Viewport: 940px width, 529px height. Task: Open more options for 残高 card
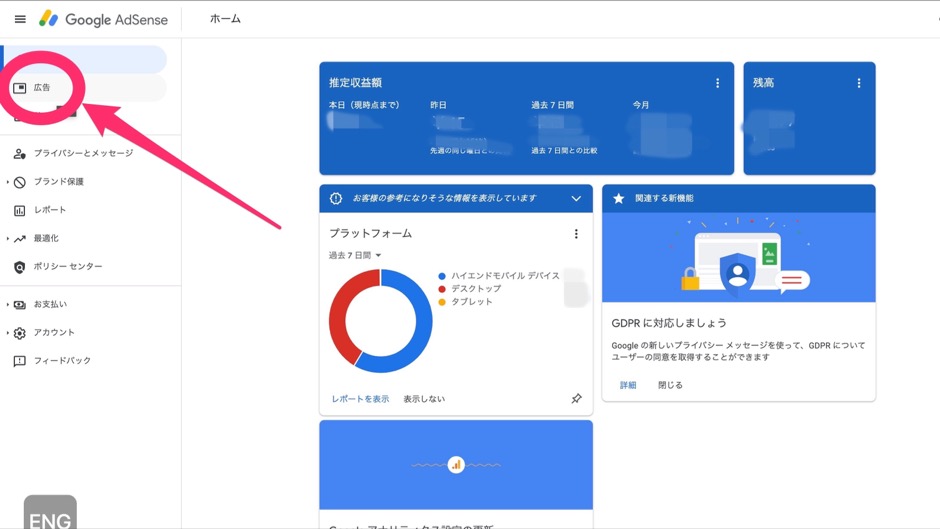point(858,83)
